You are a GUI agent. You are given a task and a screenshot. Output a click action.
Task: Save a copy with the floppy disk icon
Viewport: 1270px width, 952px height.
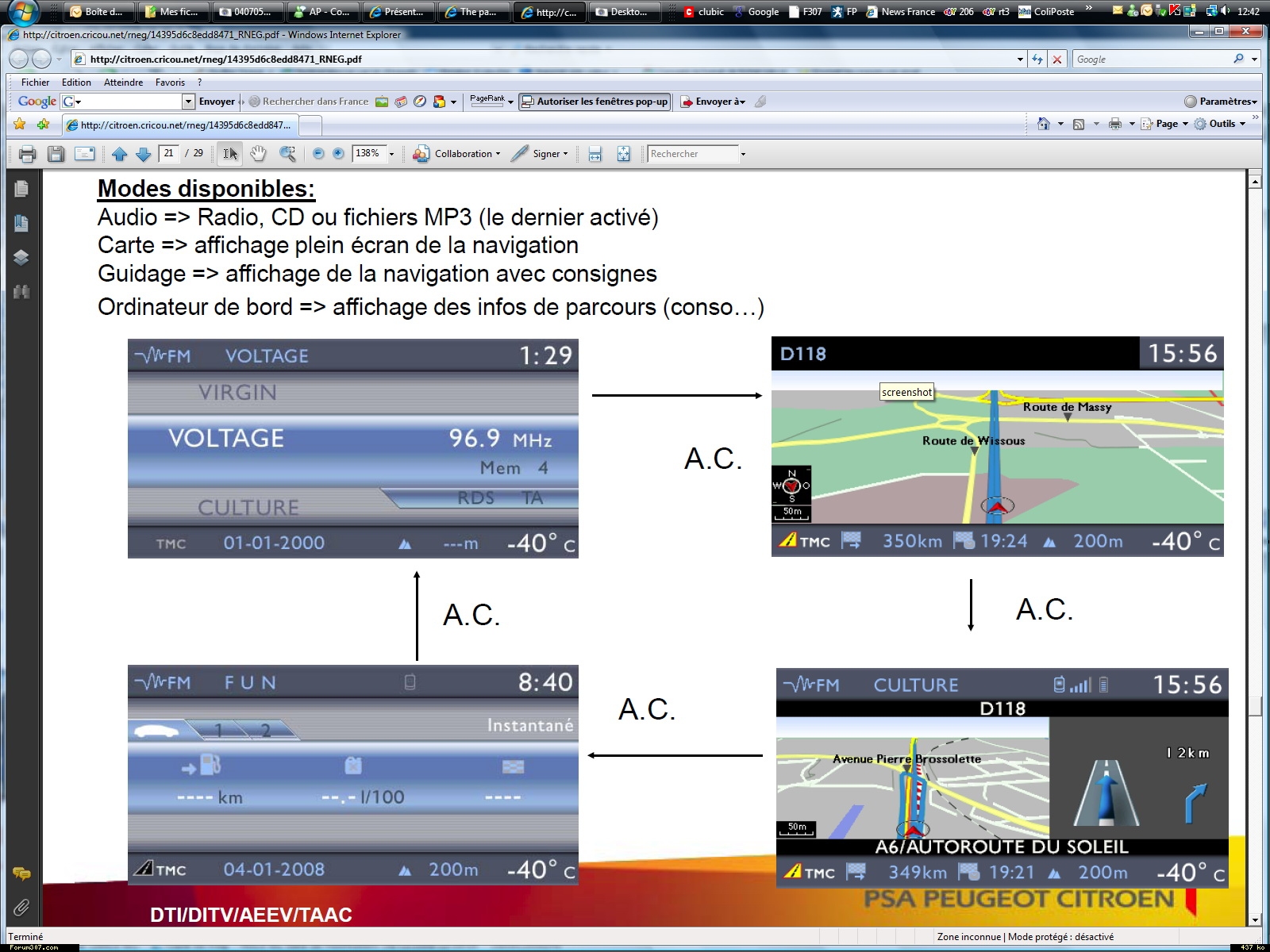[56, 154]
